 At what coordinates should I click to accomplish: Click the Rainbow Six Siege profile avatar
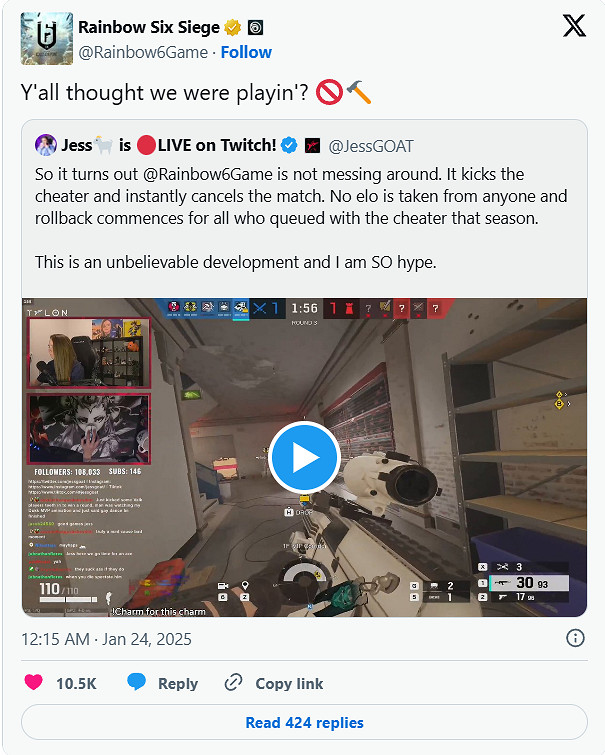coord(47,39)
